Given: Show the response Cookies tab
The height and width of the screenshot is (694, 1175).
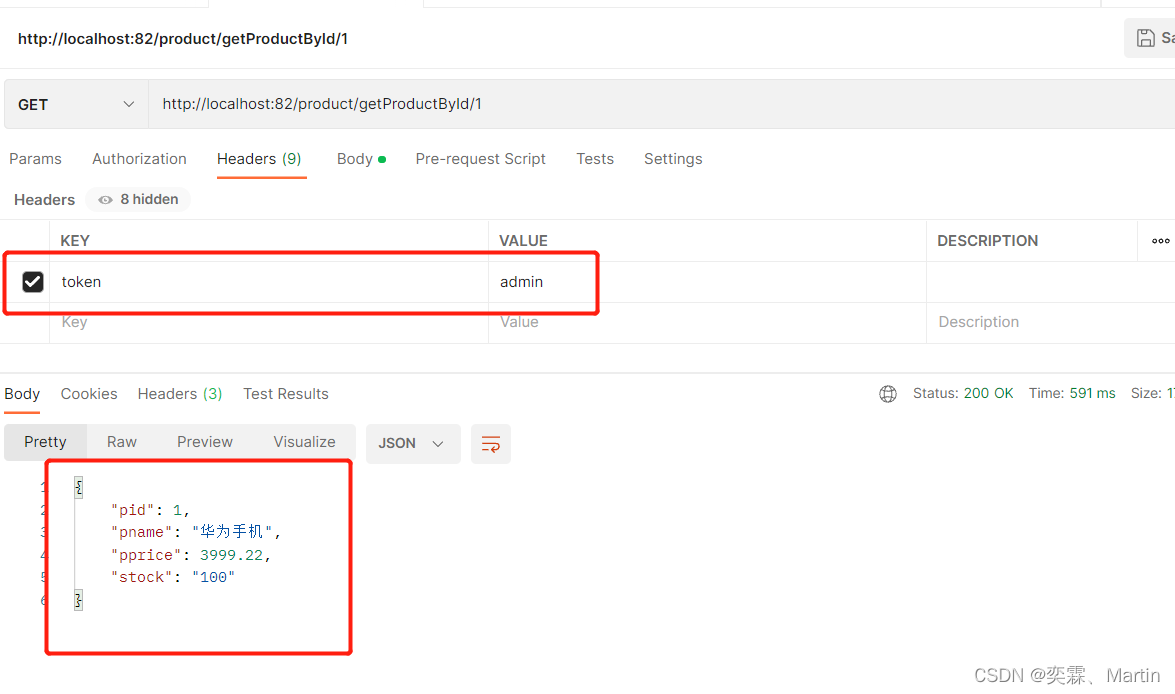Looking at the screenshot, I should [89, 394].
